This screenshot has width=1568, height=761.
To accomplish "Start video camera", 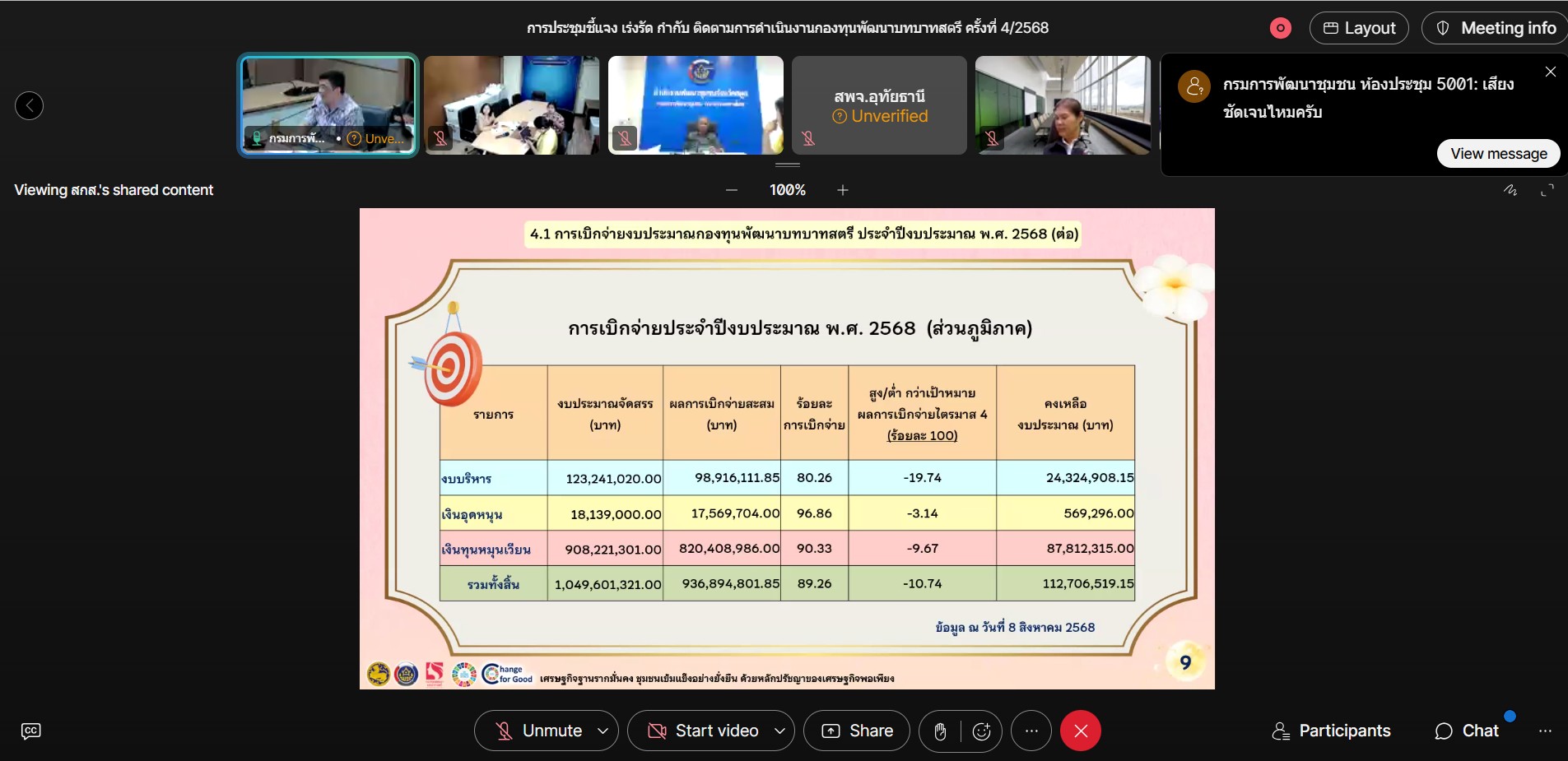I will [705, 731].
